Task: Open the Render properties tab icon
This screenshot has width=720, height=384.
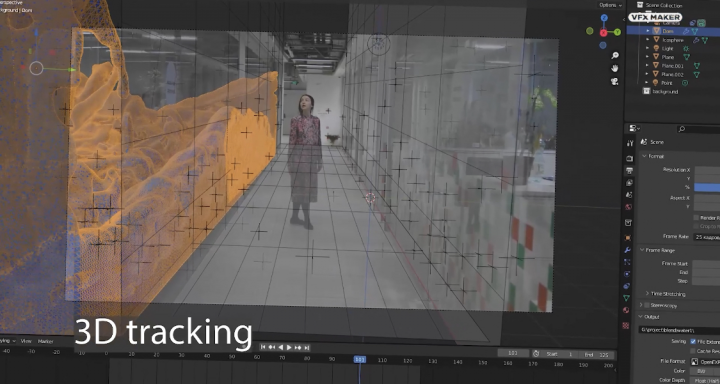Action: coord(629,158)
